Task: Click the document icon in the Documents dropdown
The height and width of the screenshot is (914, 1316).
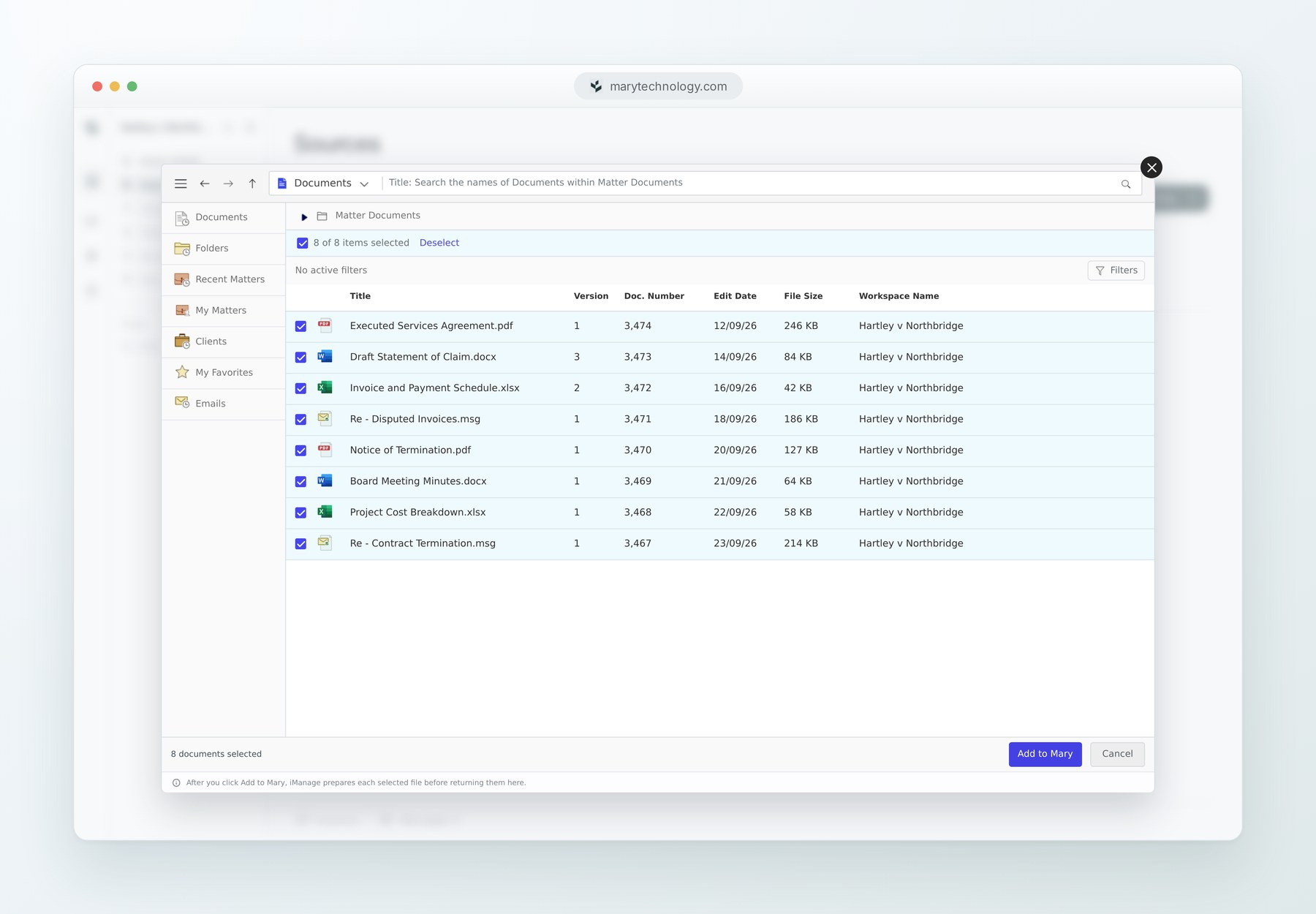Action: tap(282, 184)
